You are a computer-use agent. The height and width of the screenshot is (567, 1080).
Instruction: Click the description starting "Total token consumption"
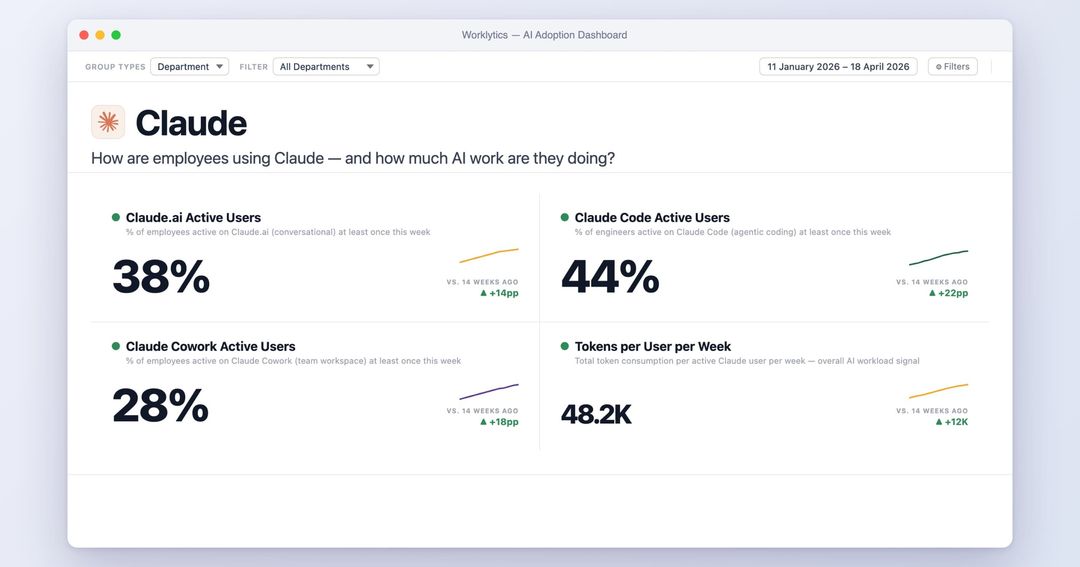point(747,361)
